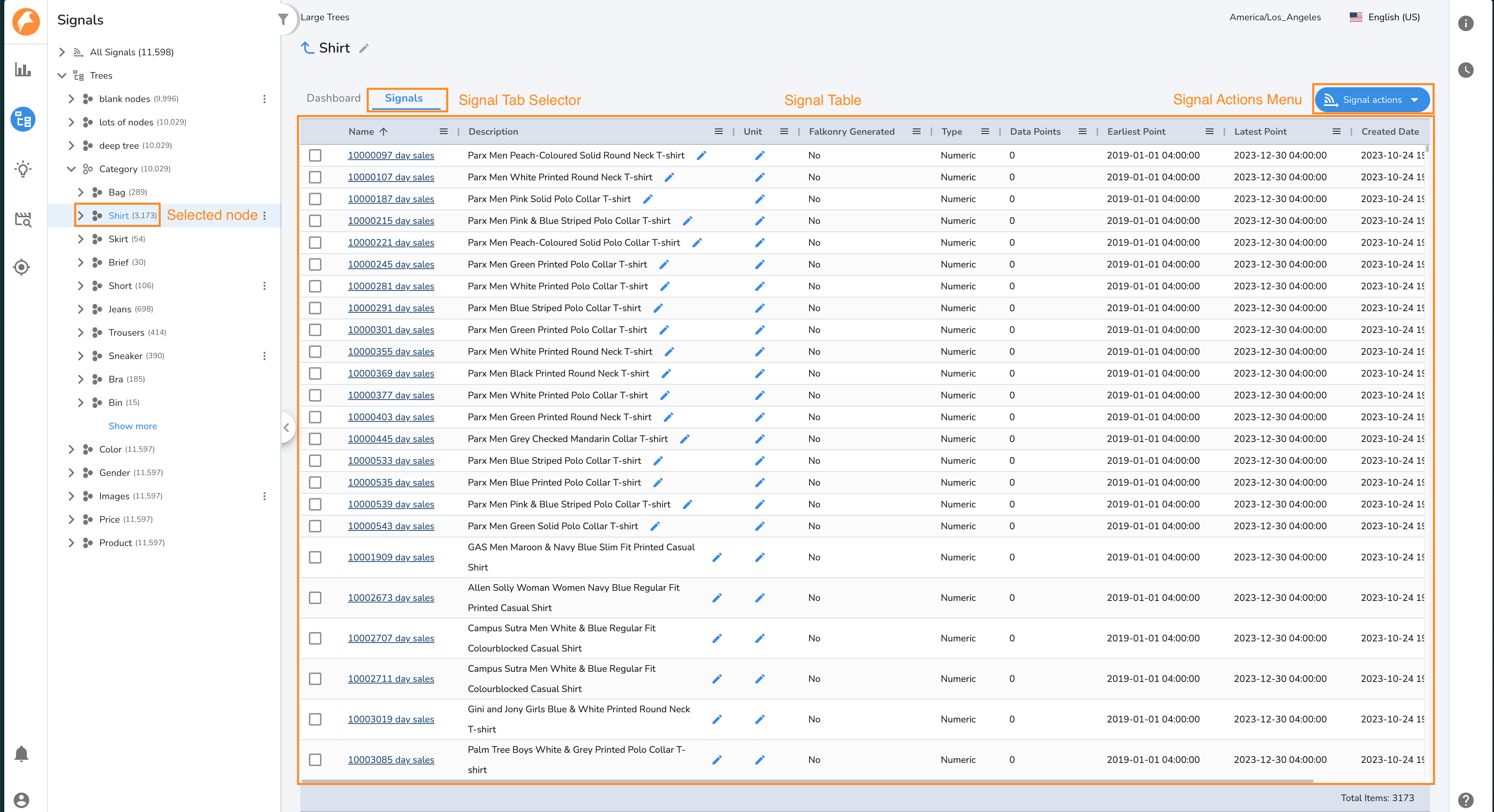Check the box for 10002711 day sales
The height and width of the screenshot is (812, 1494).
(315, 679)
